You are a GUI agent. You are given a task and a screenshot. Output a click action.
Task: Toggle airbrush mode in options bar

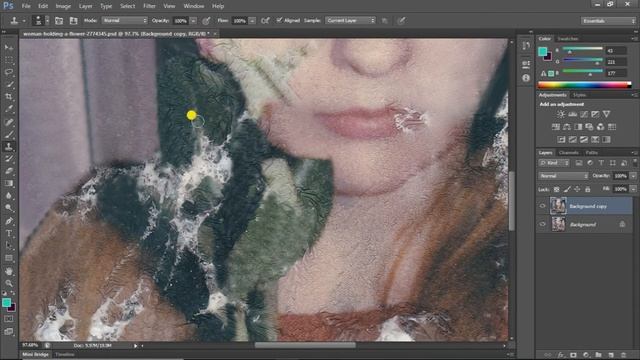pyautogui.click(x=265, y=20)
